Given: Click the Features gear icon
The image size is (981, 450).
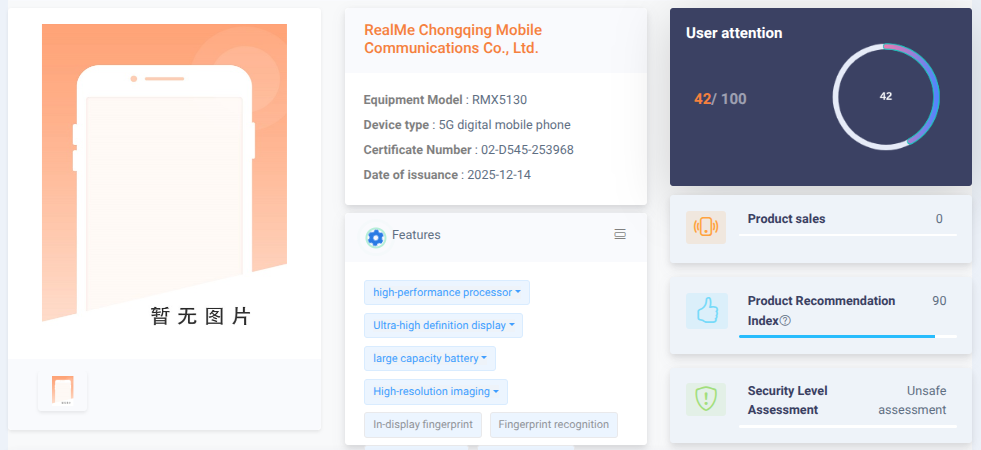Looking at the screenshot, I should pyautogui.click(x=375, y=237).
